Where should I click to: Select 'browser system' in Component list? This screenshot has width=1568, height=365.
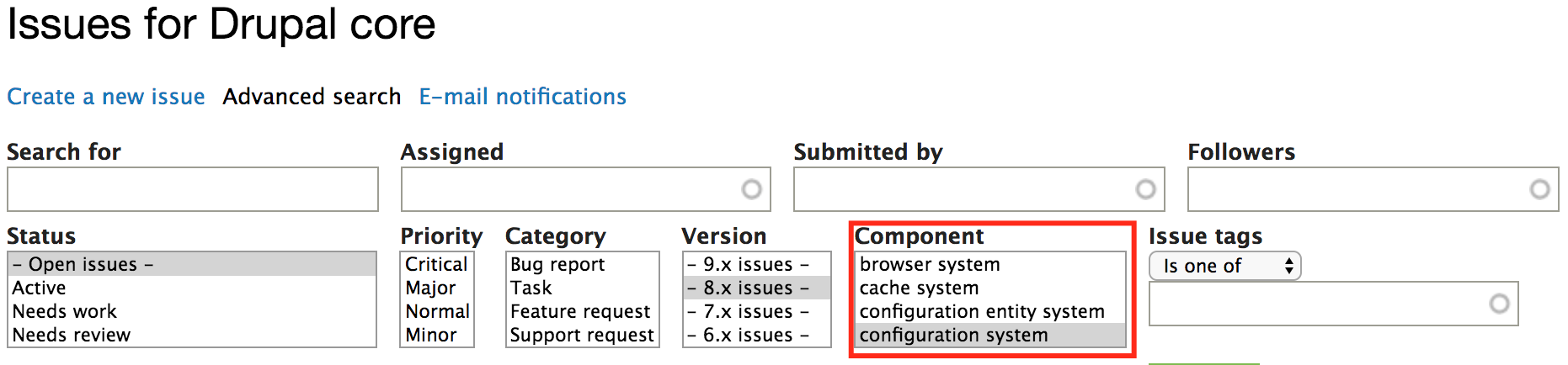pyautogui.click(x=930, y=265)
